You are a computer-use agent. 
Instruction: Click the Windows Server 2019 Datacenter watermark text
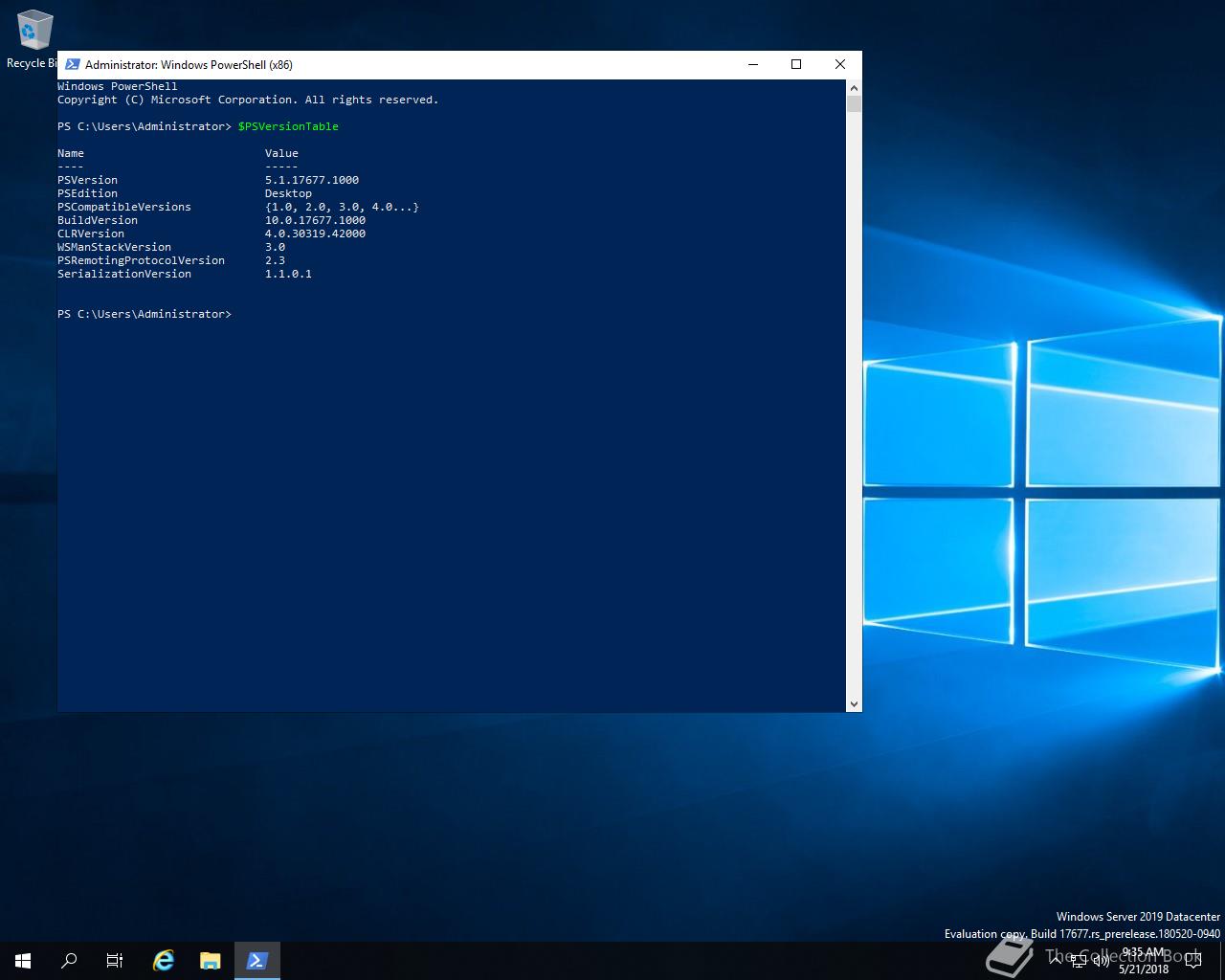pos(1138,917)
